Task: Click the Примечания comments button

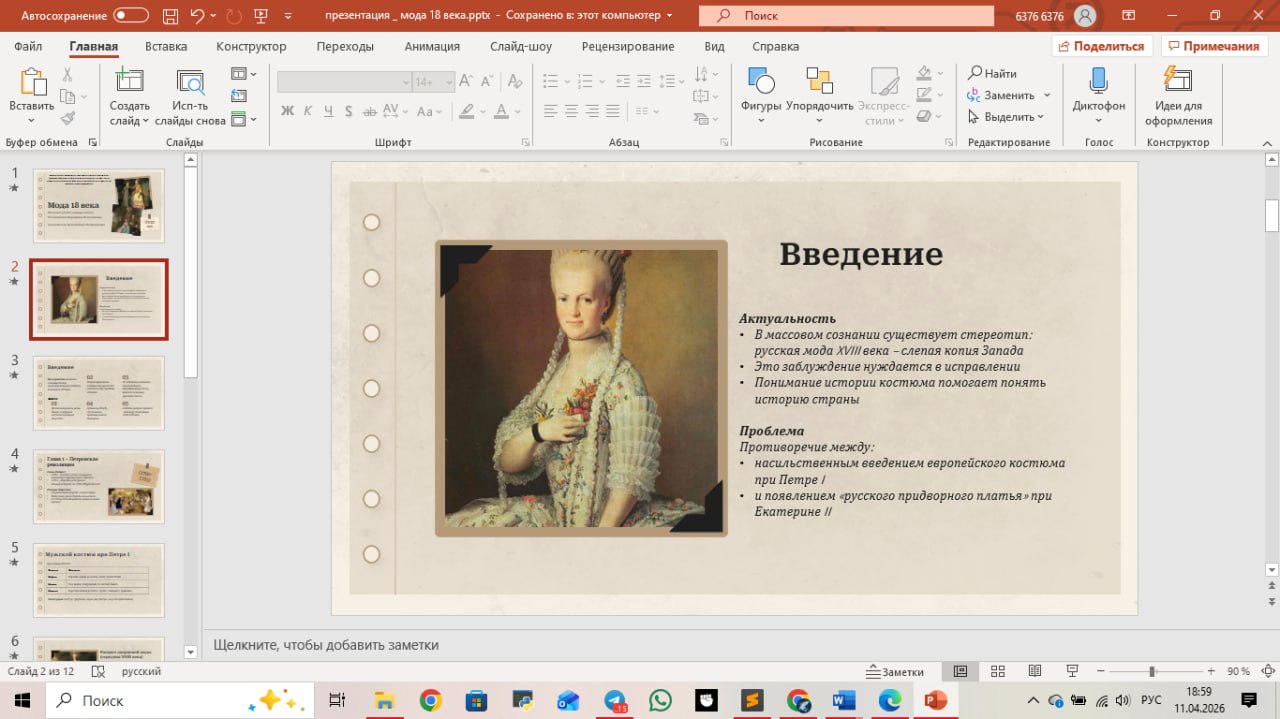Action: pos(1214,46)
